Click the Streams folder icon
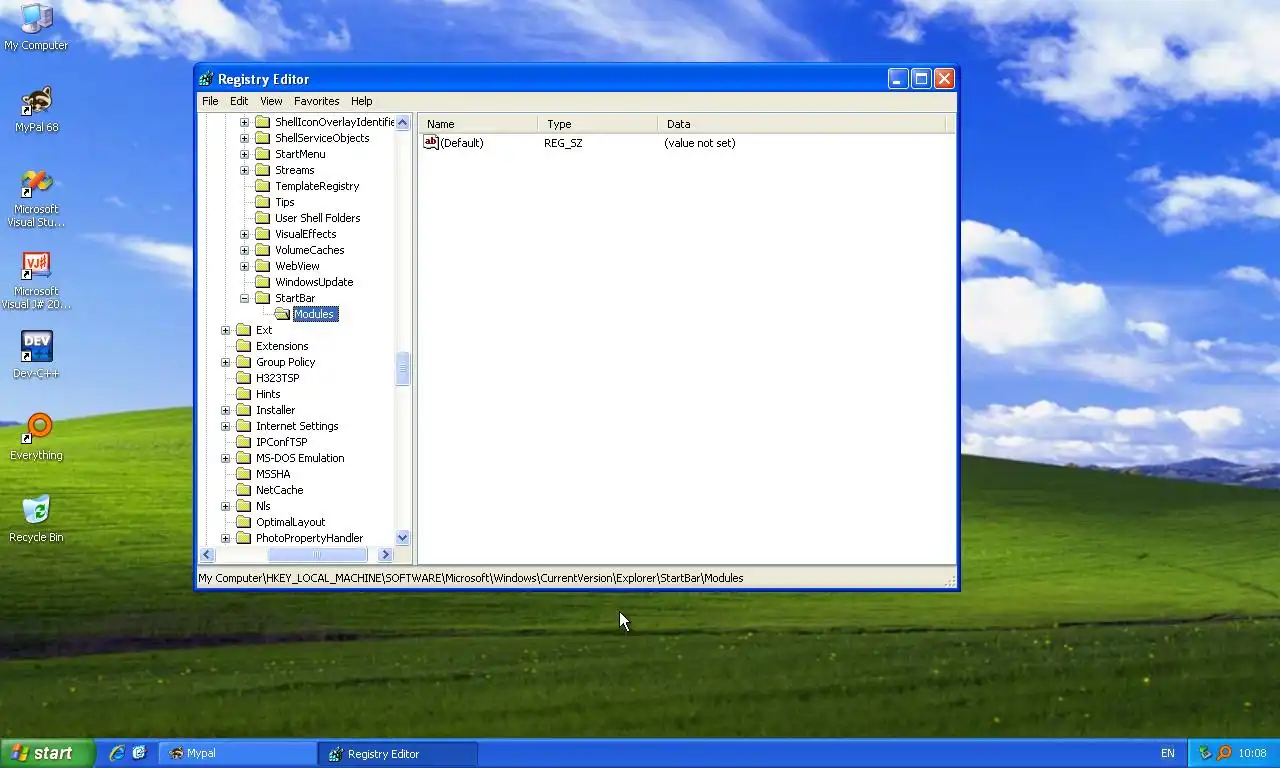The height and width of the screenshot is (768, 1280). tap(263, 170)
